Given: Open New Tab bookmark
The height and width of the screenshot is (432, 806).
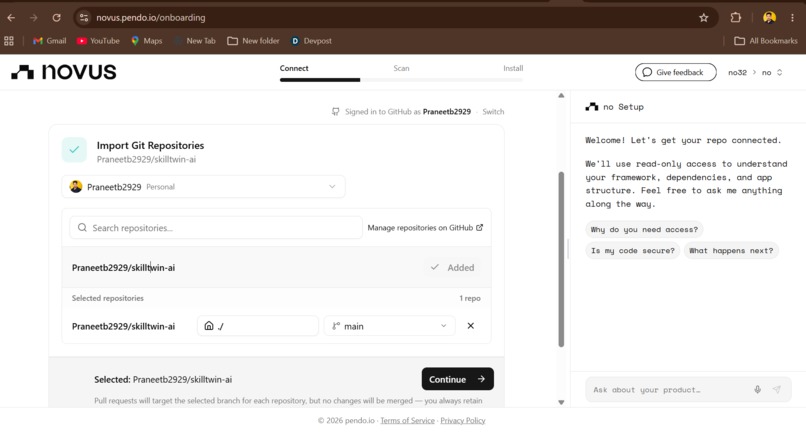Looking at the screenshot, I should point(195,41).
